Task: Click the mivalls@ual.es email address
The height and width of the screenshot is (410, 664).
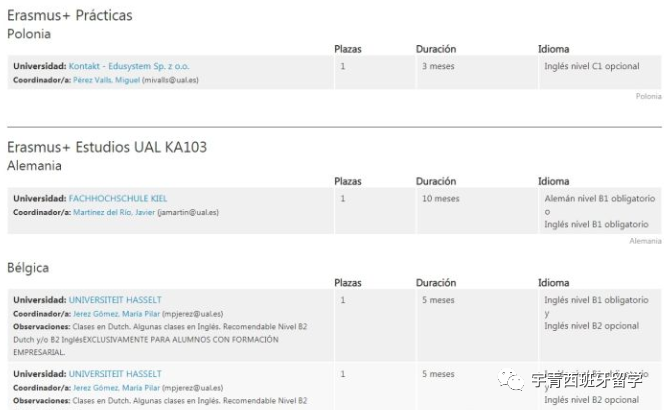Action: [170, 79]
